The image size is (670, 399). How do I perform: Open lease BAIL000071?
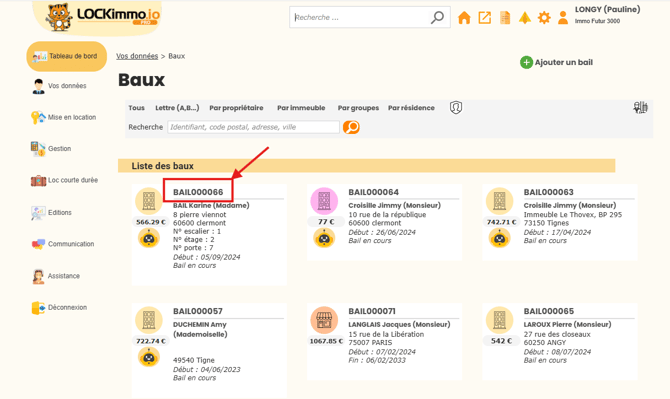click(372, 311)
